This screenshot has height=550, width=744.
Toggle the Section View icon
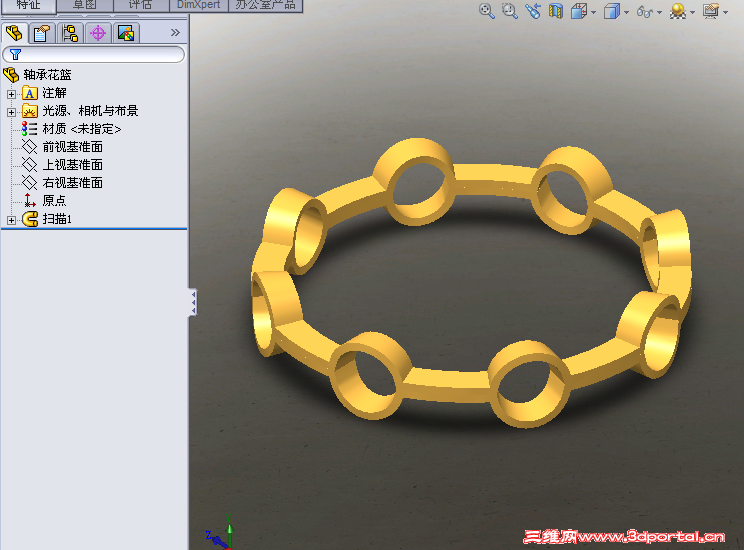point(556,10)
